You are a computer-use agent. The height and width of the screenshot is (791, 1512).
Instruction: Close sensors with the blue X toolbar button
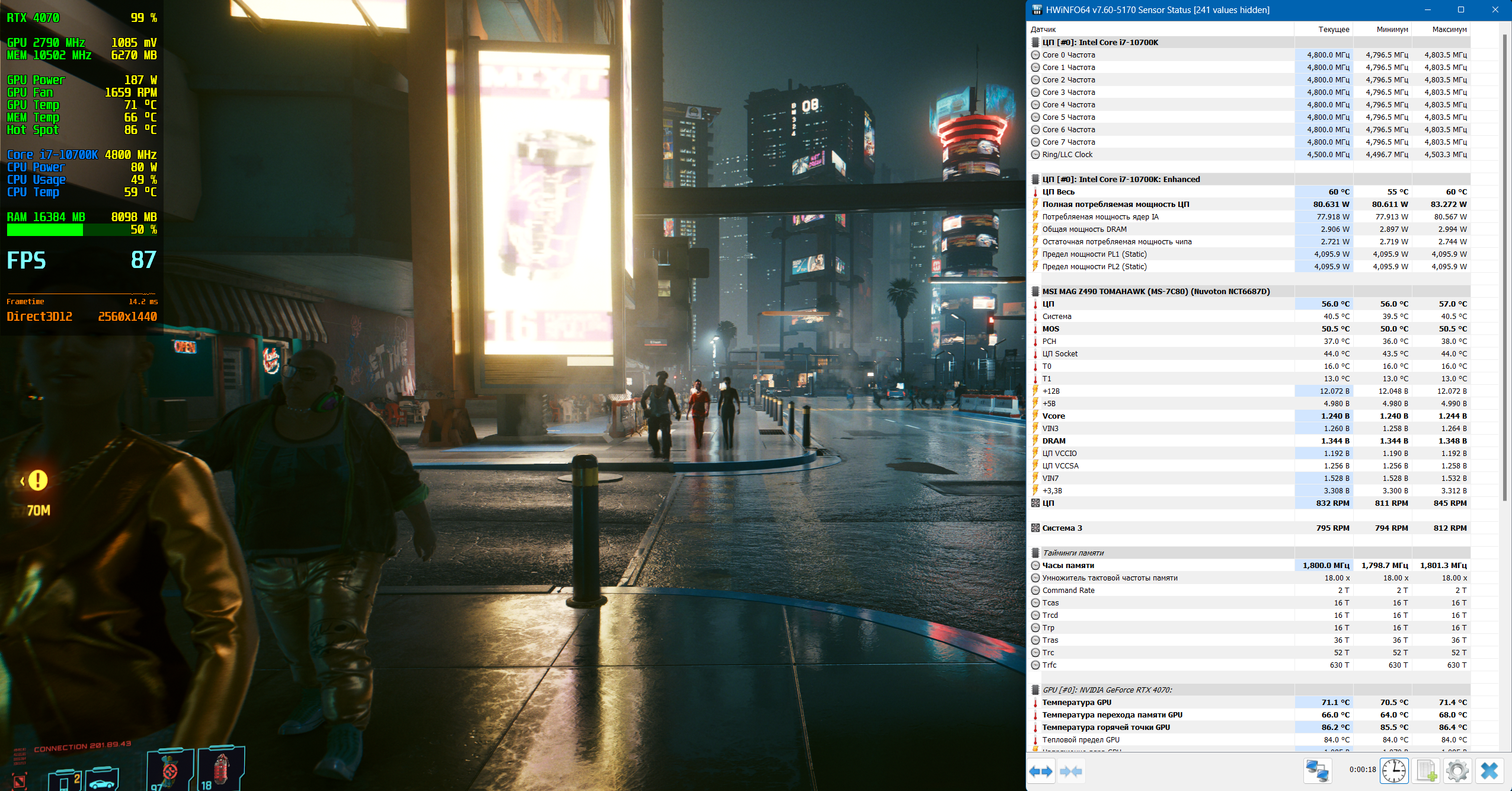click(x=1489, y=771)
